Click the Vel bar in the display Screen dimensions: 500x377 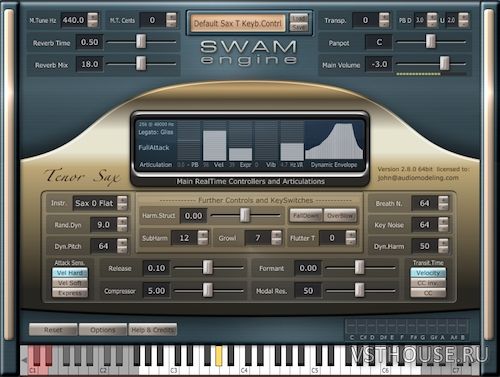pyautogui.click(x=215, y=145)
